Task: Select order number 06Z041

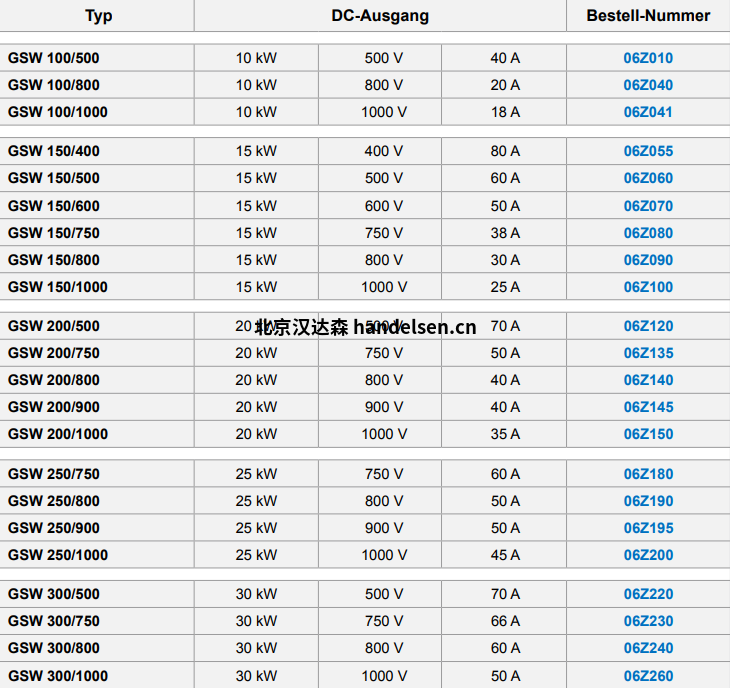Action: point(648,112)
